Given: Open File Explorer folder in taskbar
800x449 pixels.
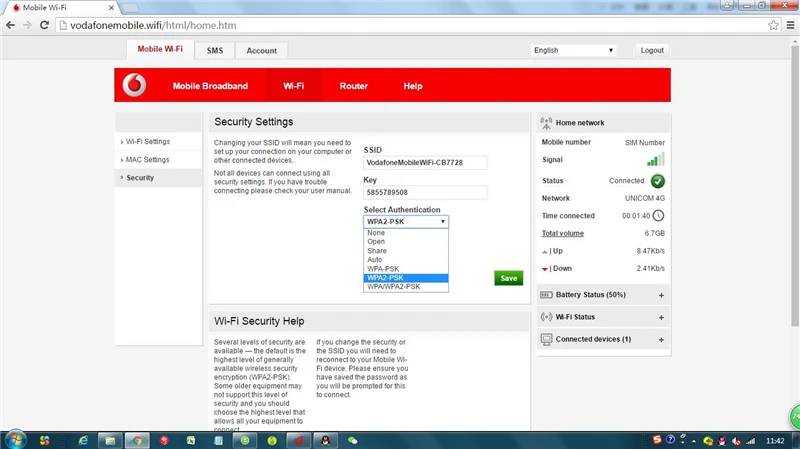Looking at the screenshot, I should point(110,440).
